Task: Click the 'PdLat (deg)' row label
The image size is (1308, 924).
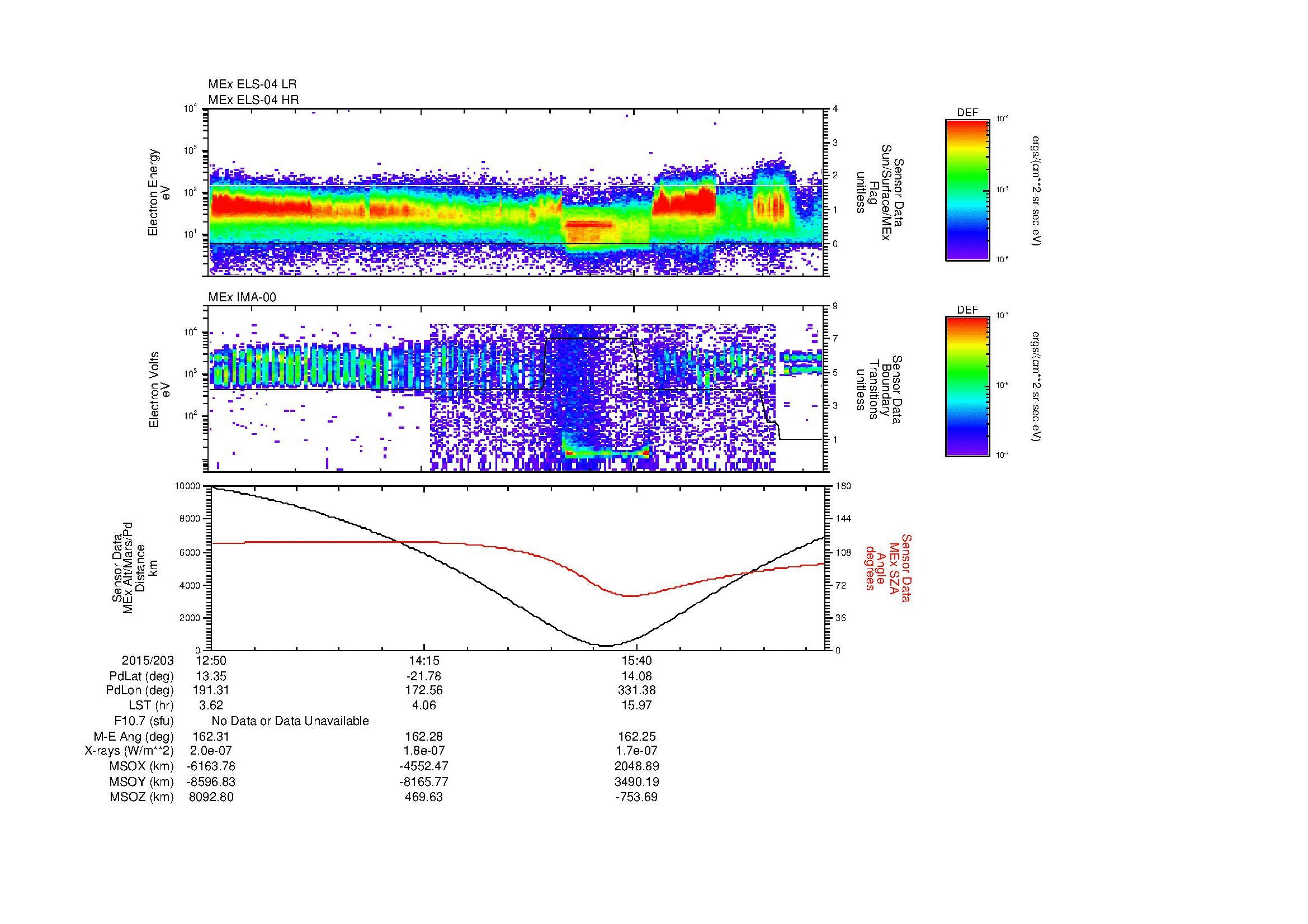Action: [141, 676]
